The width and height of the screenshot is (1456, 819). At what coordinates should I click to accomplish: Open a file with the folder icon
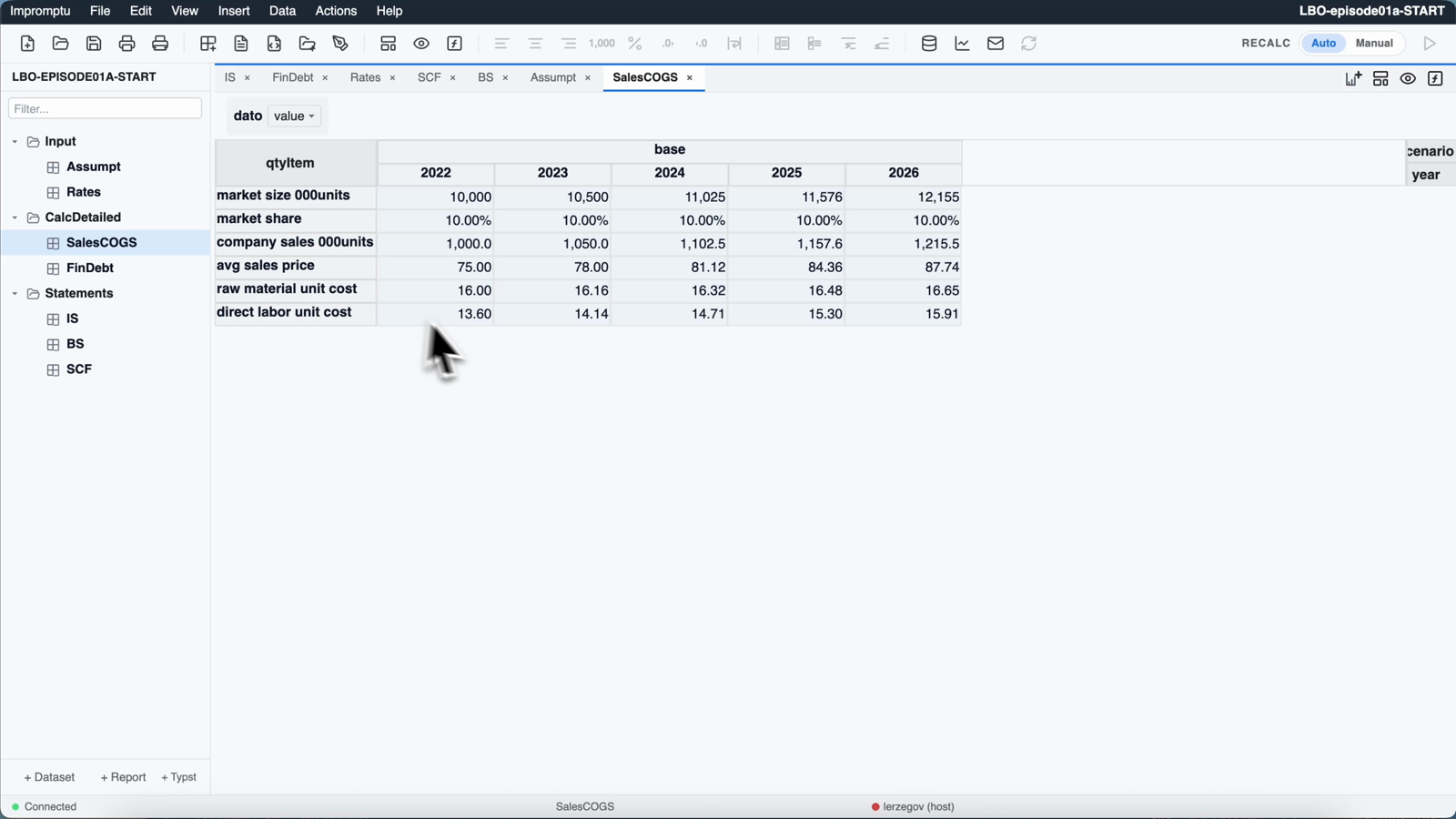60,44
